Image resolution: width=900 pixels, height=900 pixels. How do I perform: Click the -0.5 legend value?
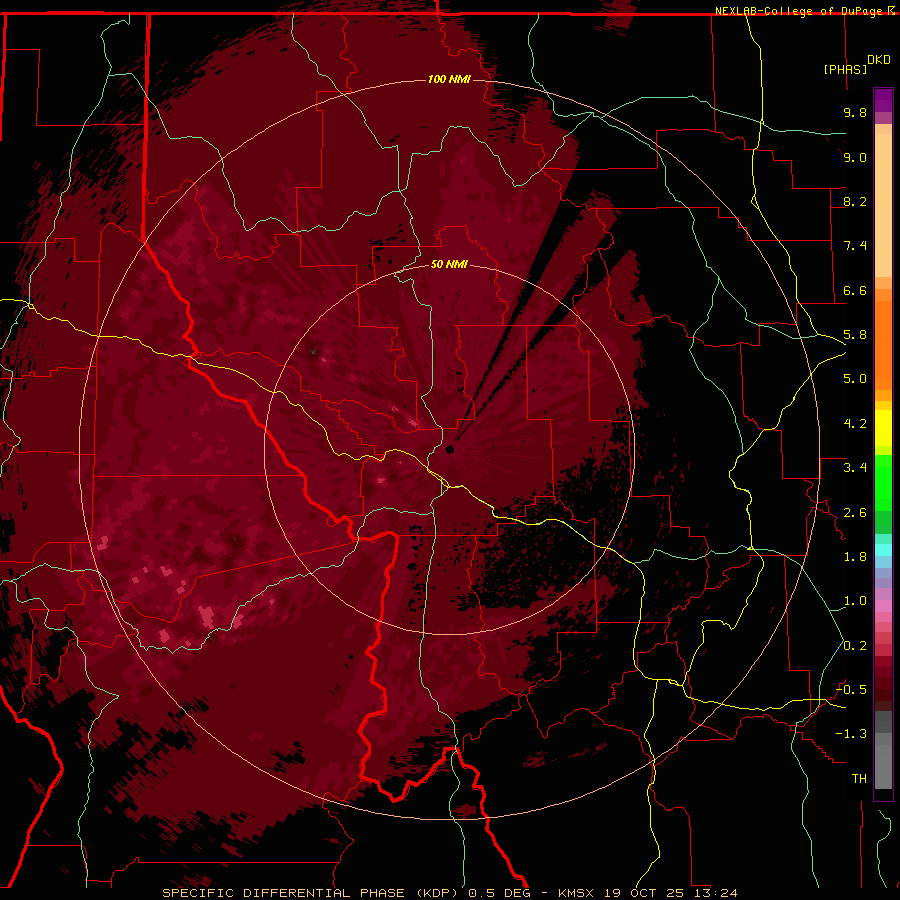851,690
